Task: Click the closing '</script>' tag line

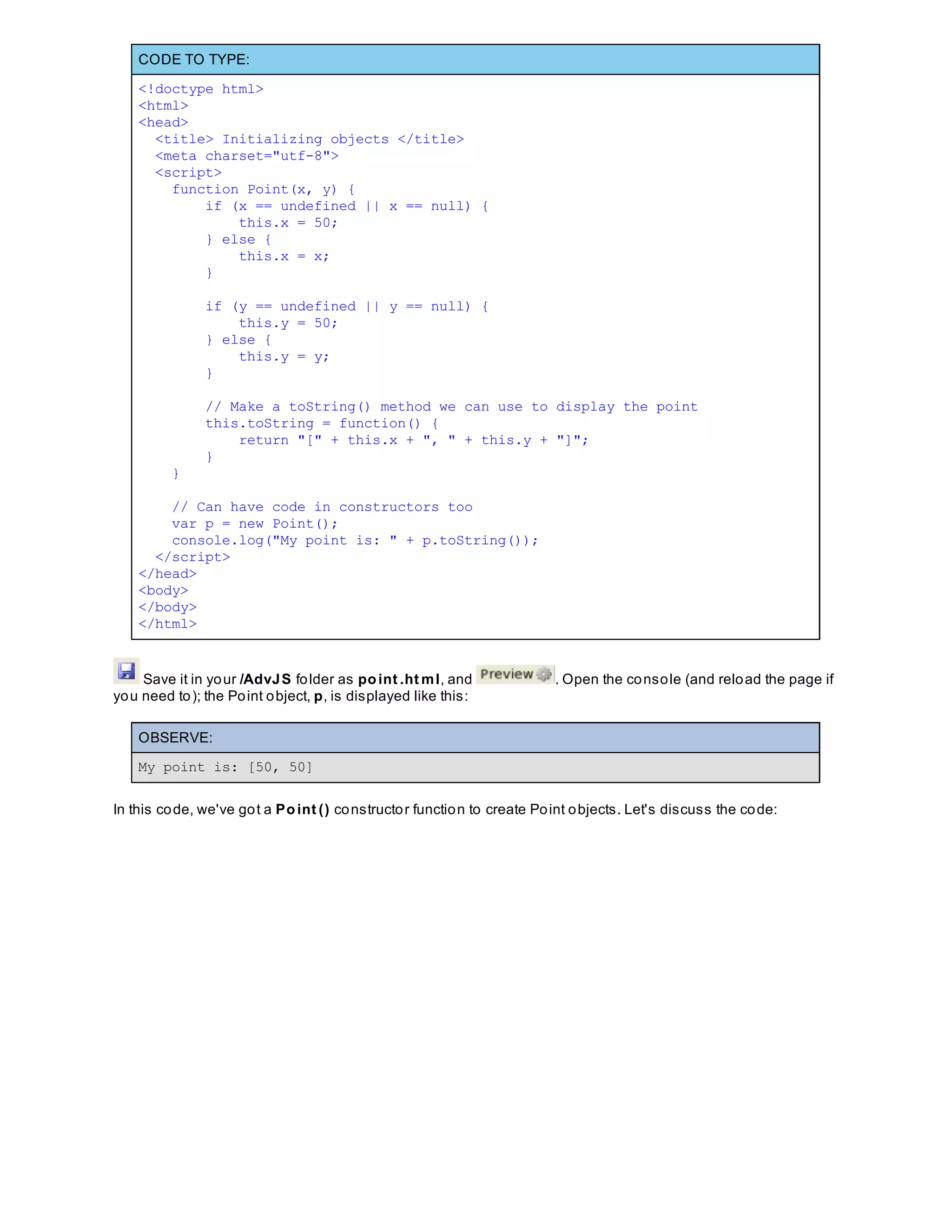Action: [x=193, y=557]
